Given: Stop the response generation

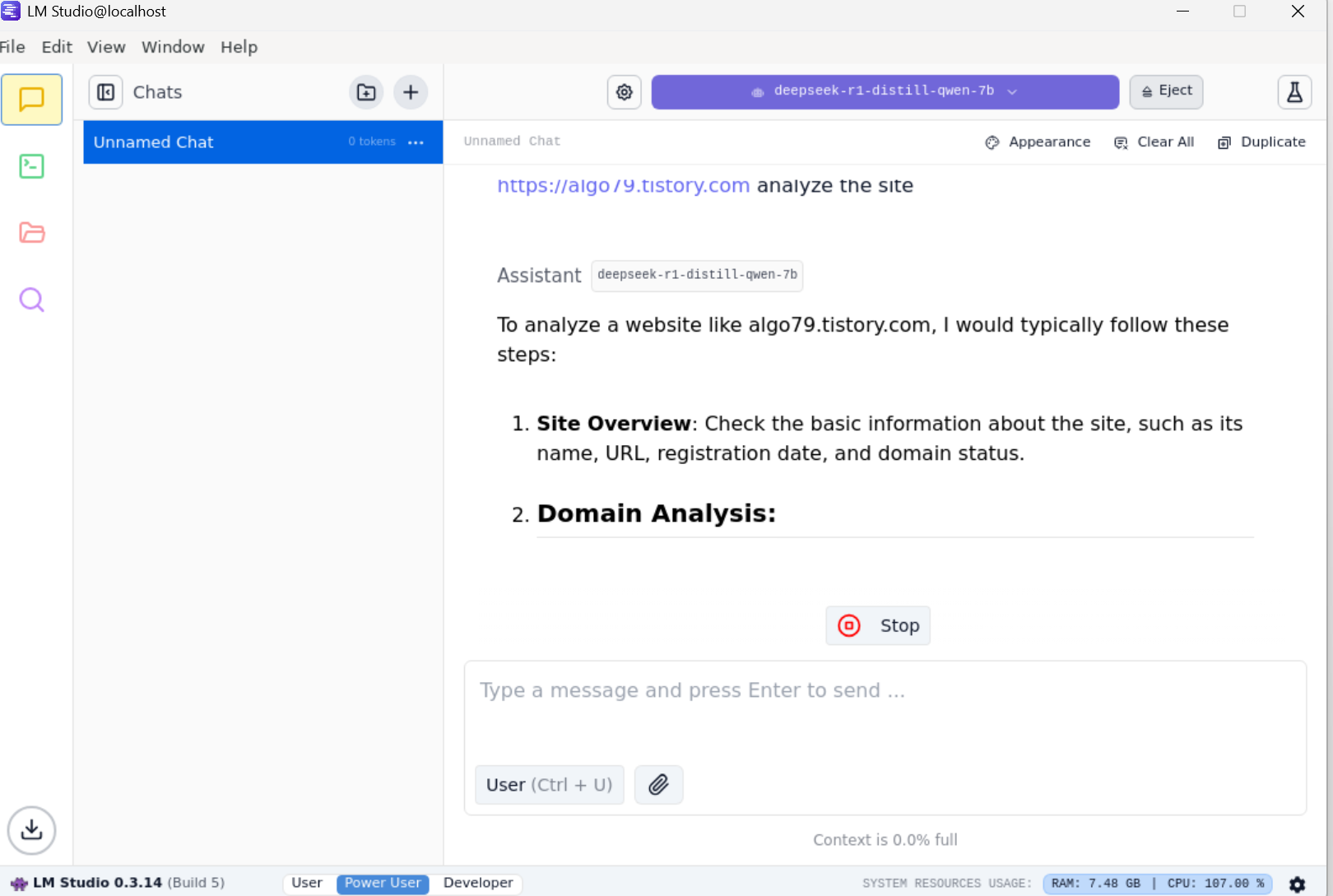Looking at the screenshot, I should pyautogui.click(x=878, y=625).
